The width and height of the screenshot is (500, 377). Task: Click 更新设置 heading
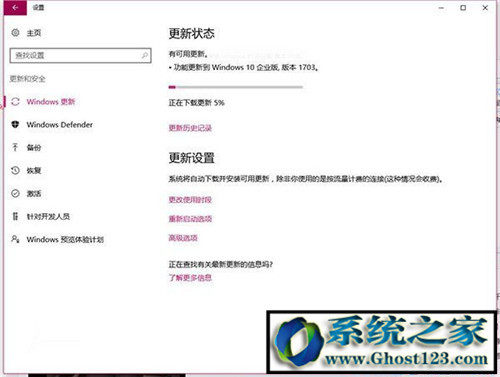191,158
